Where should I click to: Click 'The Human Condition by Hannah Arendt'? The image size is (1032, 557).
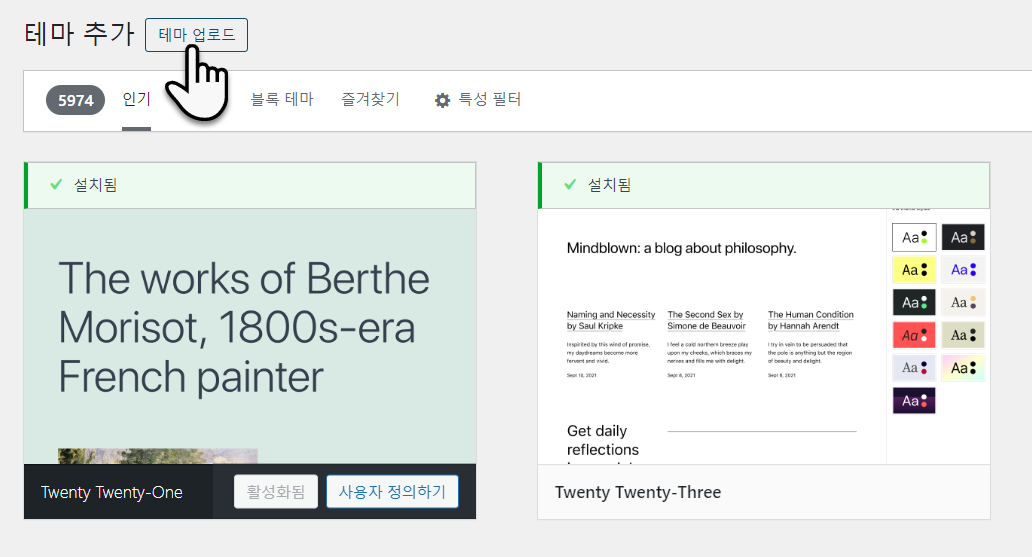[x=810, y=320]
